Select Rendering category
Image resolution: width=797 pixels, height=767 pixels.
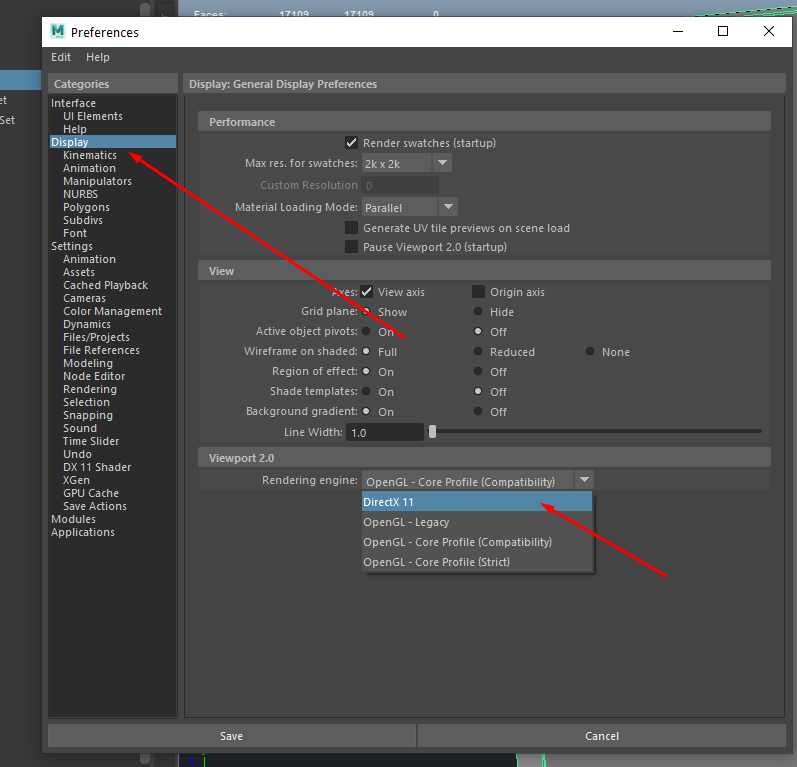pyautogui.click(x=90, y=389)
